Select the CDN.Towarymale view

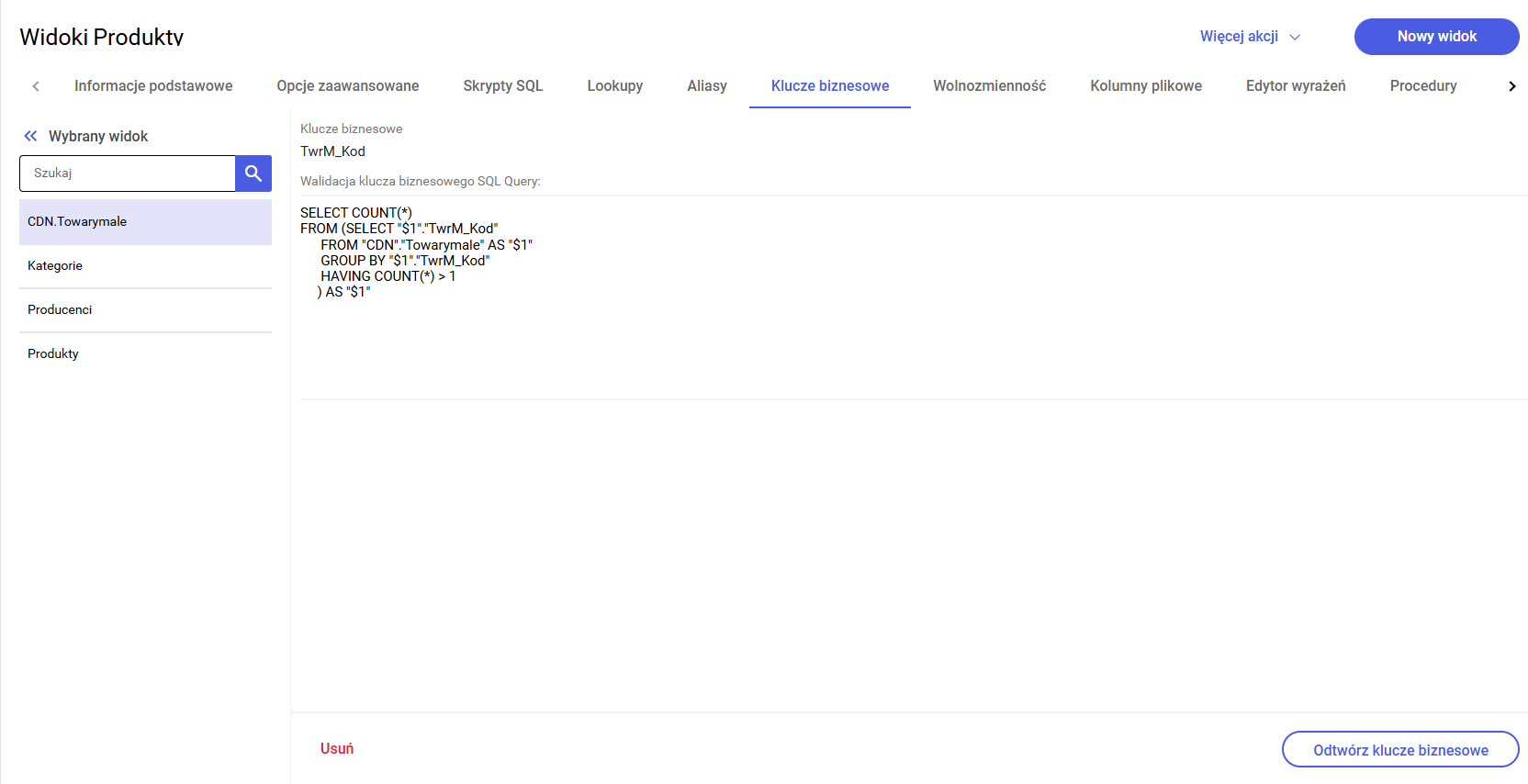pos(145,222)
